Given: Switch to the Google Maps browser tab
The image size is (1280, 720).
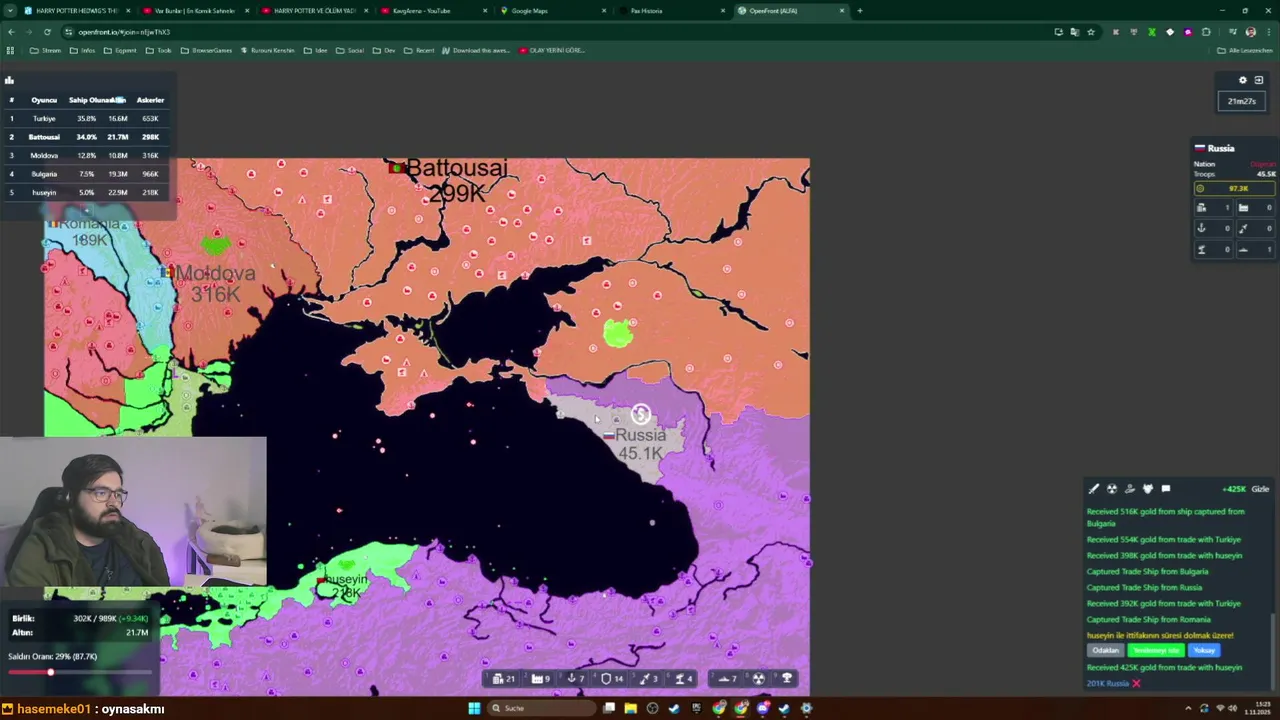Looking at the screenshot, I should 552,10.
